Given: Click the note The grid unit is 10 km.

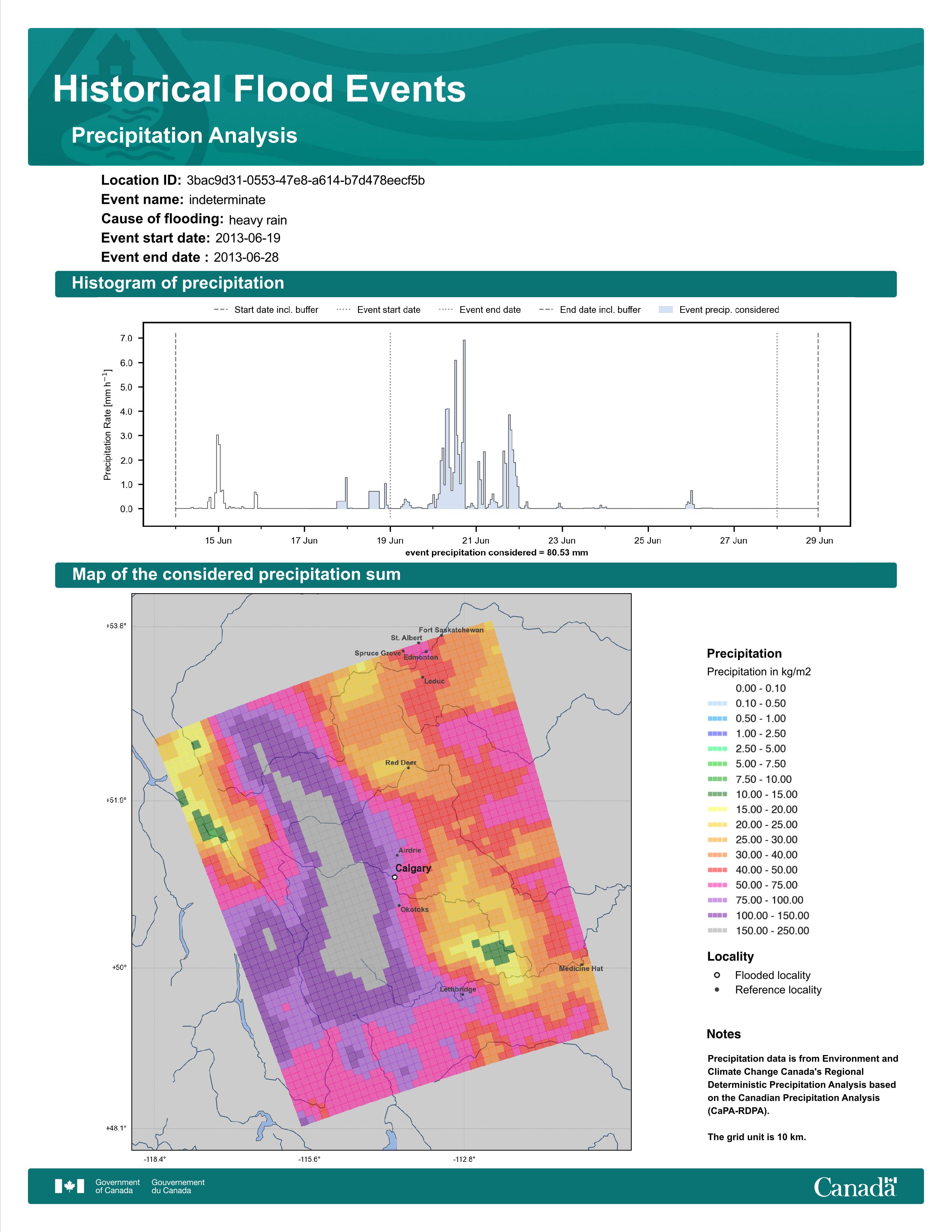Looking at the screenshot, I should click(x=757, y=1137).
